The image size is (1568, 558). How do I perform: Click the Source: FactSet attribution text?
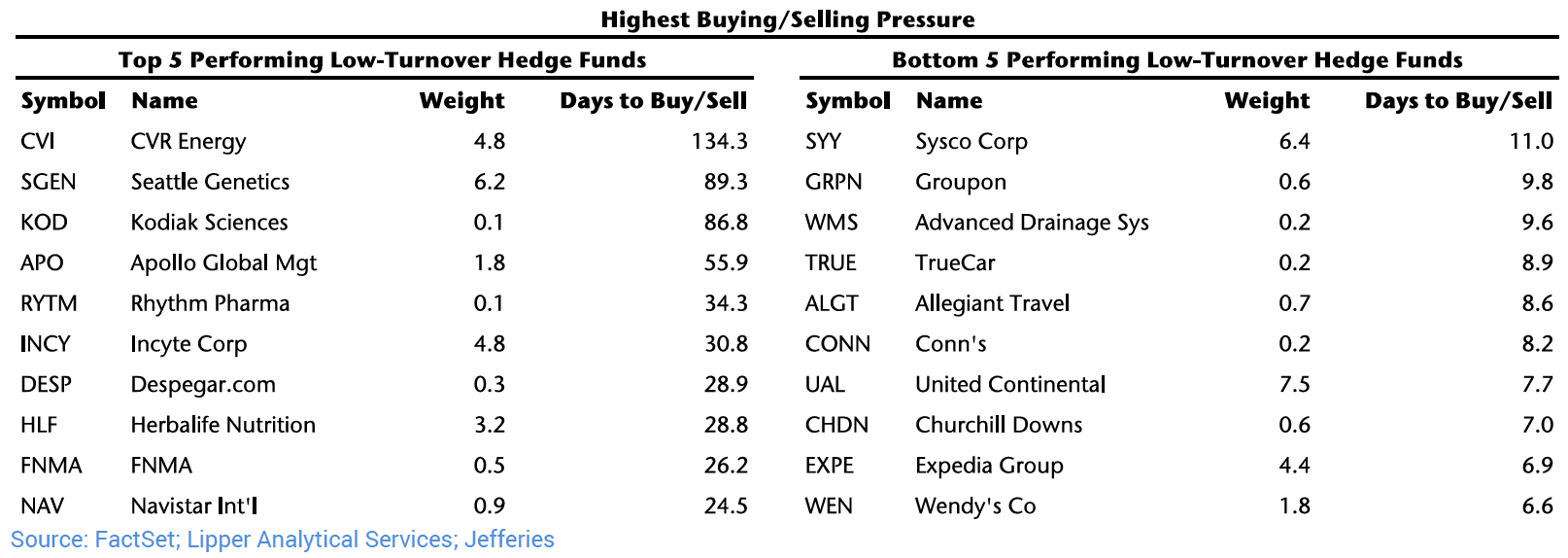pyautogui.click(x=282, y=540)
